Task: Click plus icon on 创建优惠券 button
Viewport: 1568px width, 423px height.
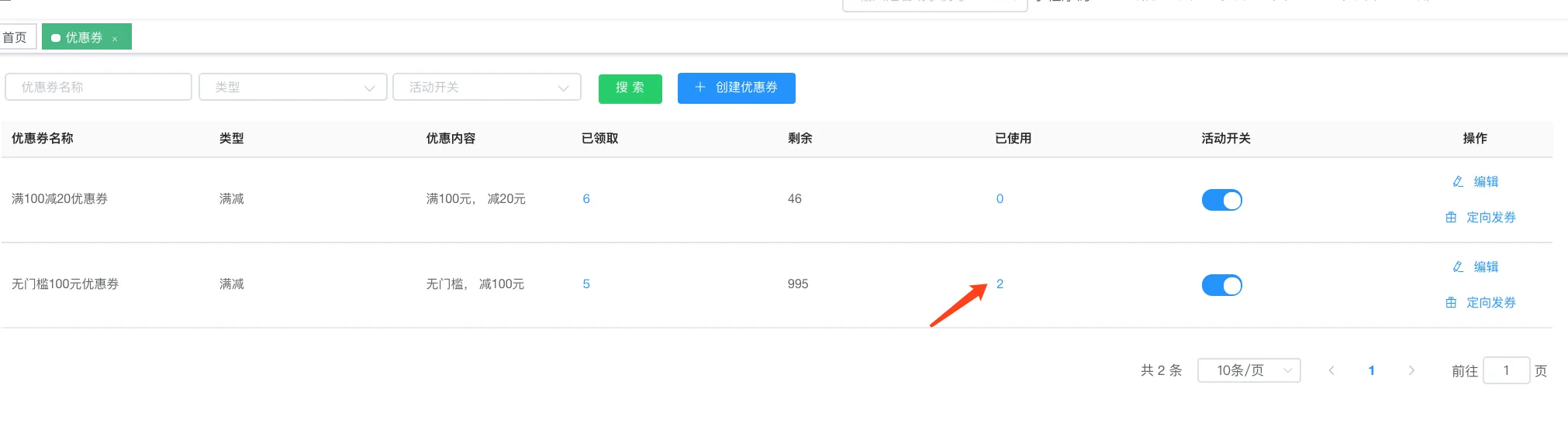Action: coord(699,88)
